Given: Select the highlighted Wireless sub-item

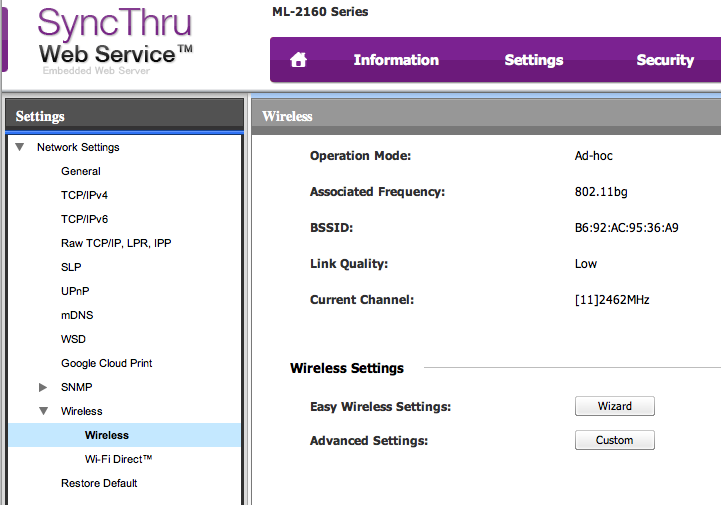Looking at the screenshot, I should click(124, 435).
